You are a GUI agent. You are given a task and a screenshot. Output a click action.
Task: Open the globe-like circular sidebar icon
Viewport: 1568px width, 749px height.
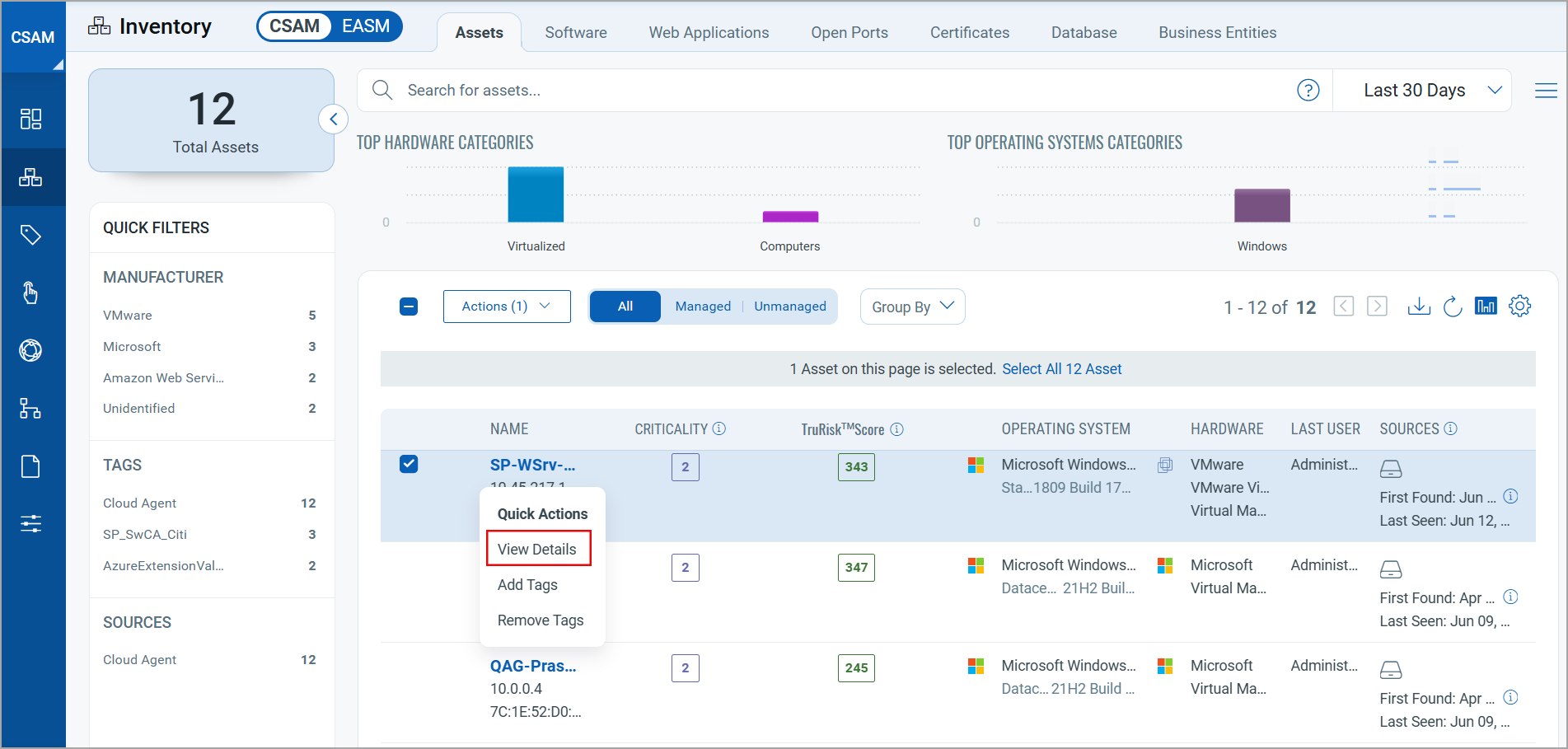tap(30, 350)
